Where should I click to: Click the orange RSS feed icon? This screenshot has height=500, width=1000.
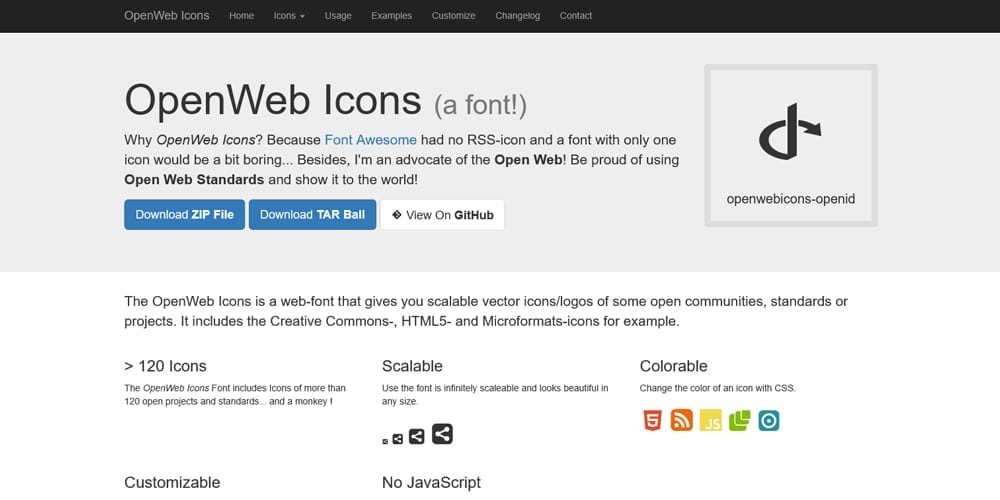pyautogui.click(x=681, y=421)
